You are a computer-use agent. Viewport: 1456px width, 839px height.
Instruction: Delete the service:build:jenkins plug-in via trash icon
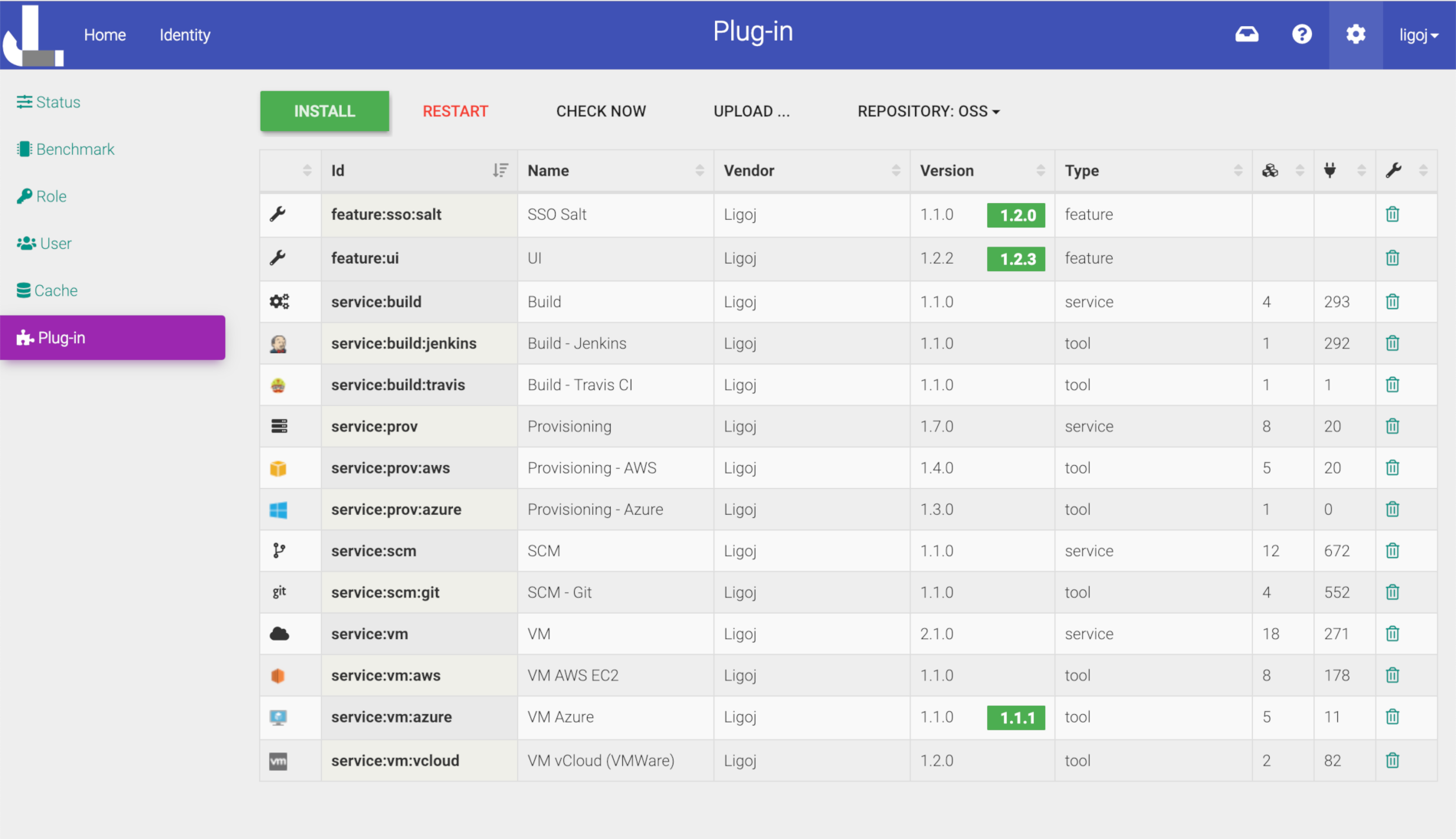(x=1392, y=343)
